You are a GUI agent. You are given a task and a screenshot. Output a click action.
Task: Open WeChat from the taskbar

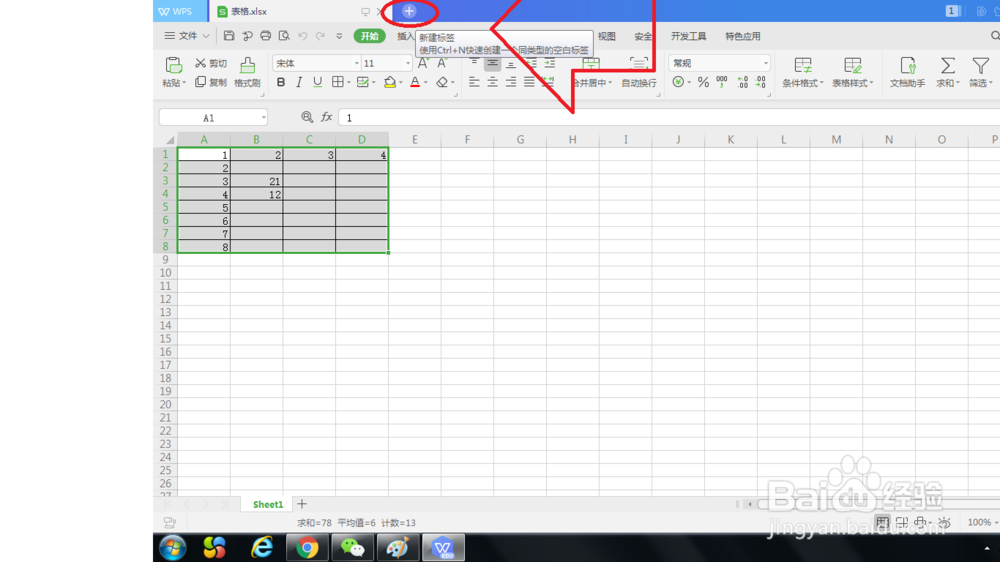point(352,547)
